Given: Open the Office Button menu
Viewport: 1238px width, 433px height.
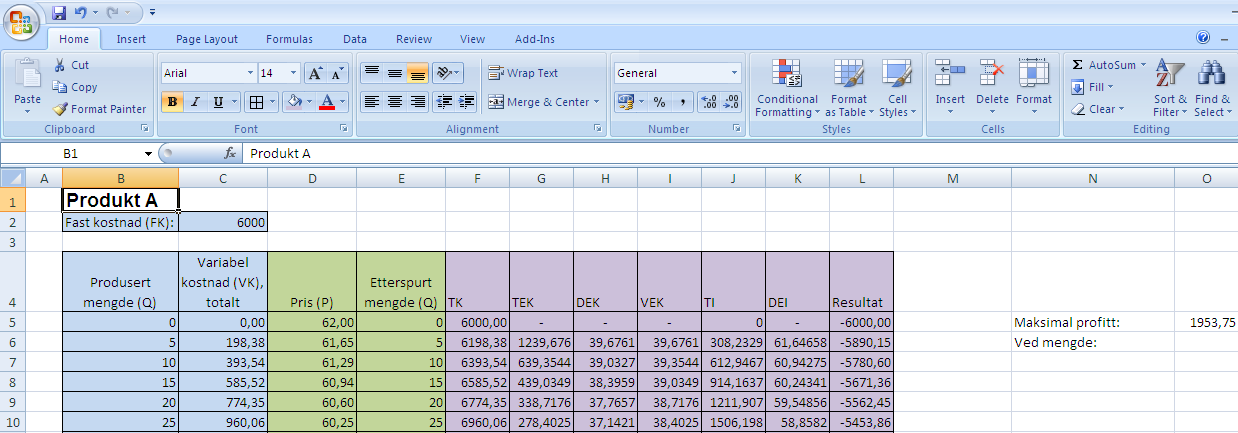Looking at the screenshot, I should [x=21, y=22].
